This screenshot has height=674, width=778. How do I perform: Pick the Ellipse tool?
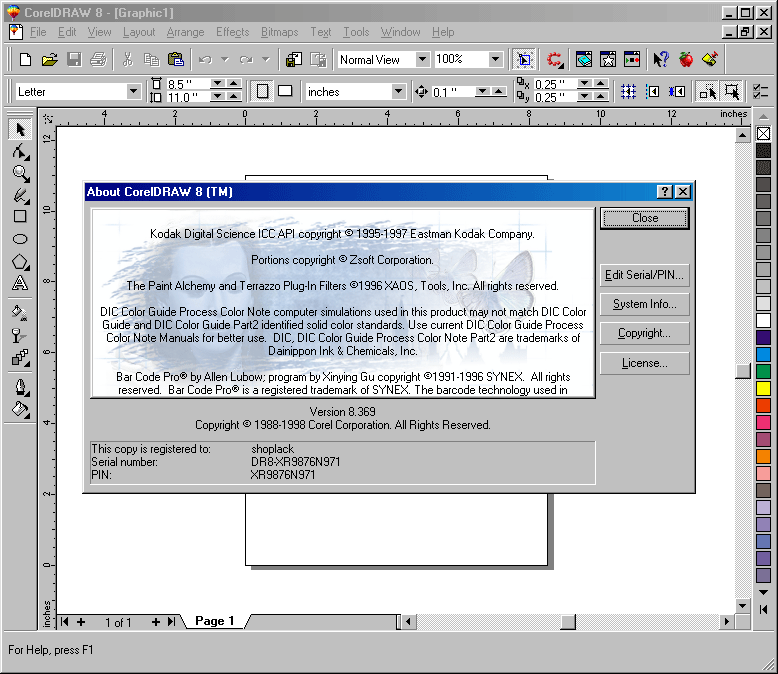(x=20, y=239)
